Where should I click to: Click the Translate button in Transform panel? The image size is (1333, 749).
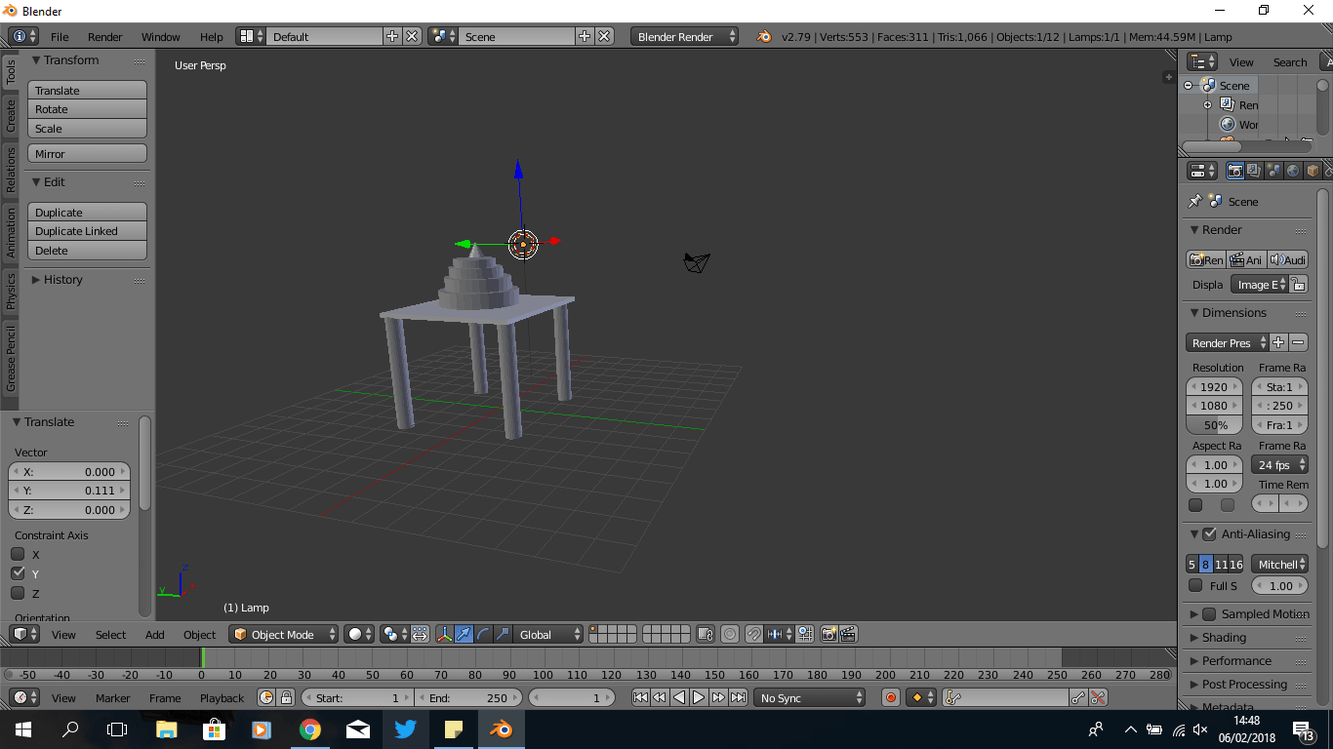point(87,90)
